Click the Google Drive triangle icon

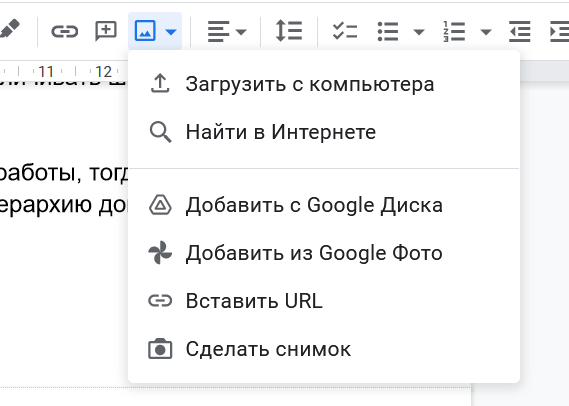160,205
